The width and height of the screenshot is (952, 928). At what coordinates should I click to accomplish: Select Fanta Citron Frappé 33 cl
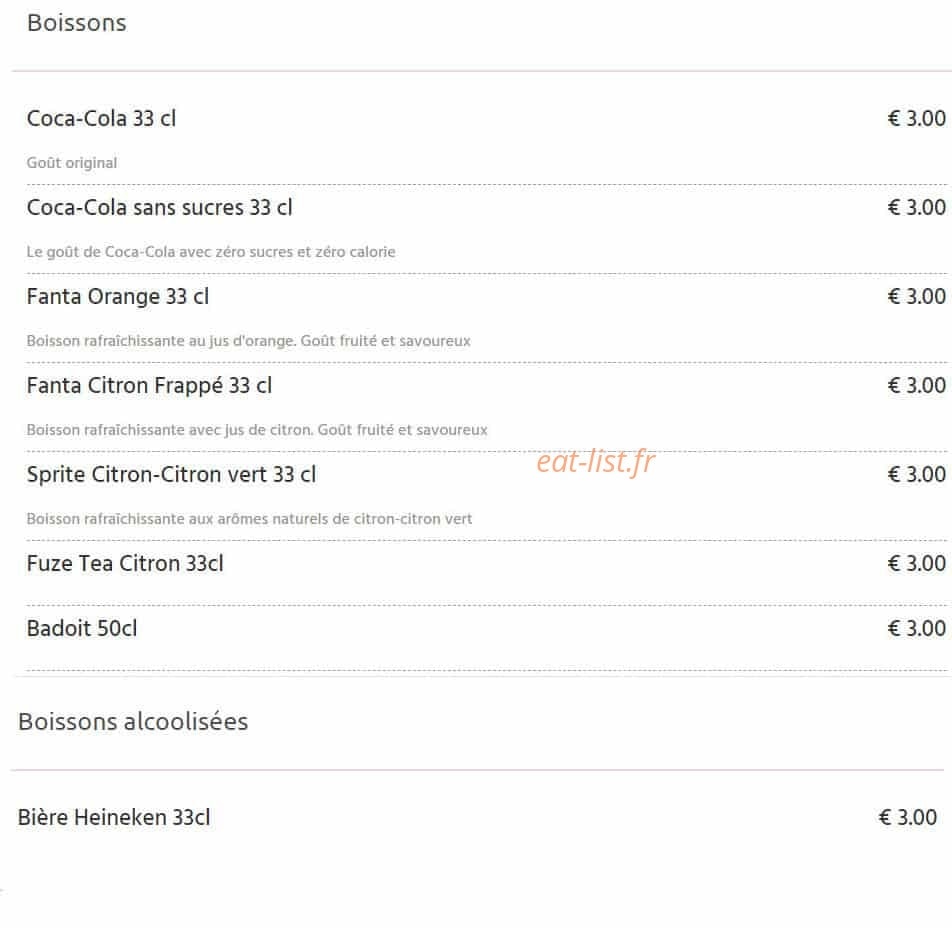(x=149, y=386)
